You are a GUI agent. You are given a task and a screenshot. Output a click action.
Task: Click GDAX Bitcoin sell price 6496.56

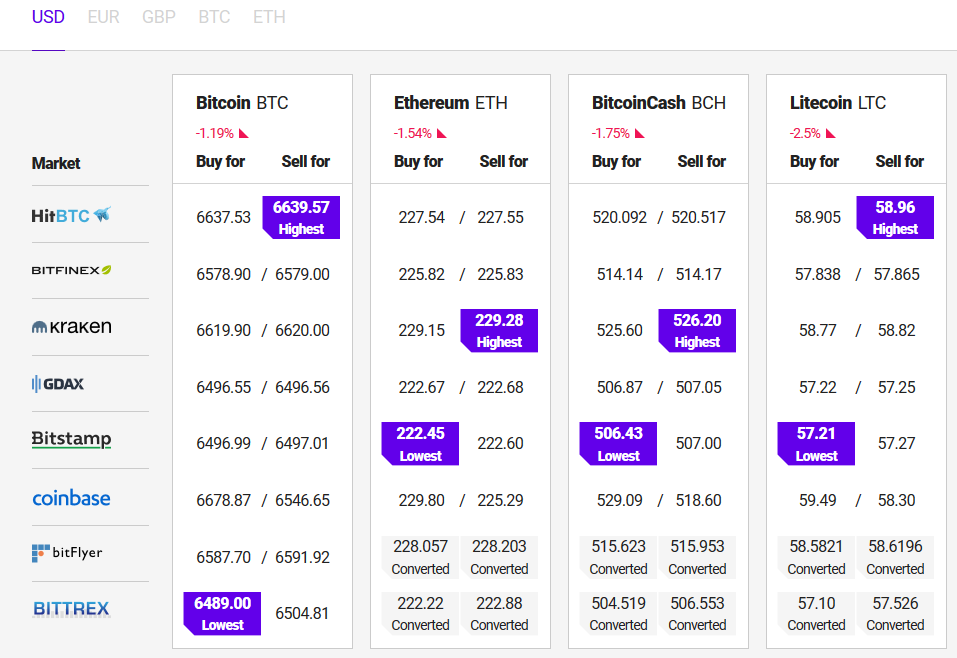click(302, 387)
